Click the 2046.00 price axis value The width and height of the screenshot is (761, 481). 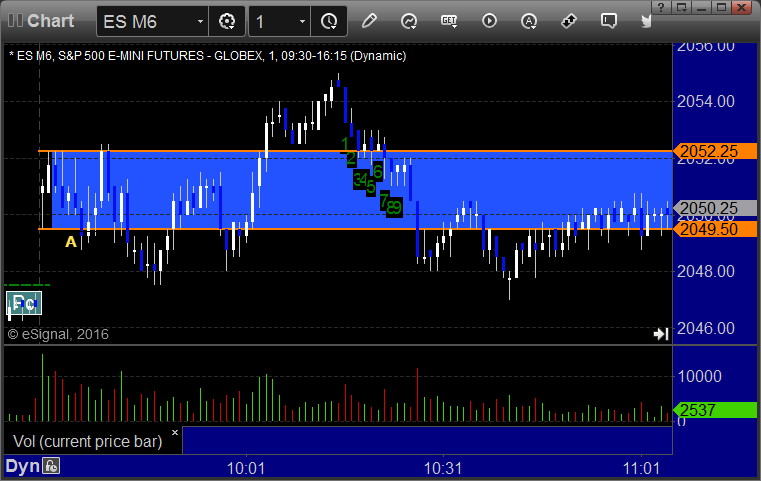706,329
